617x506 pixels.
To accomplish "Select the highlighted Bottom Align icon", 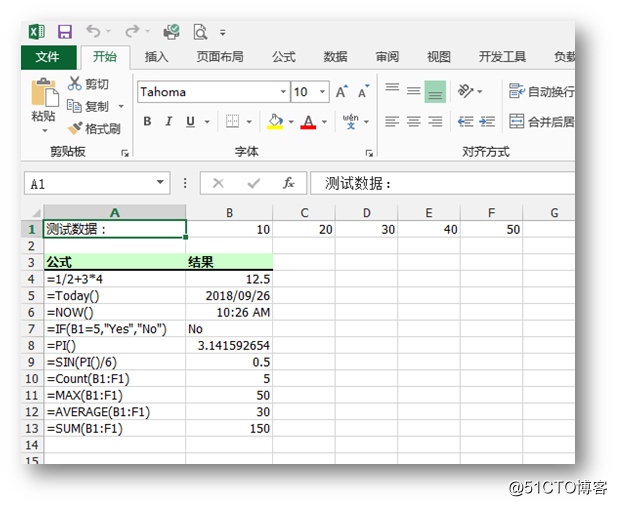I will pyautogui.click(x=435, y=92).
